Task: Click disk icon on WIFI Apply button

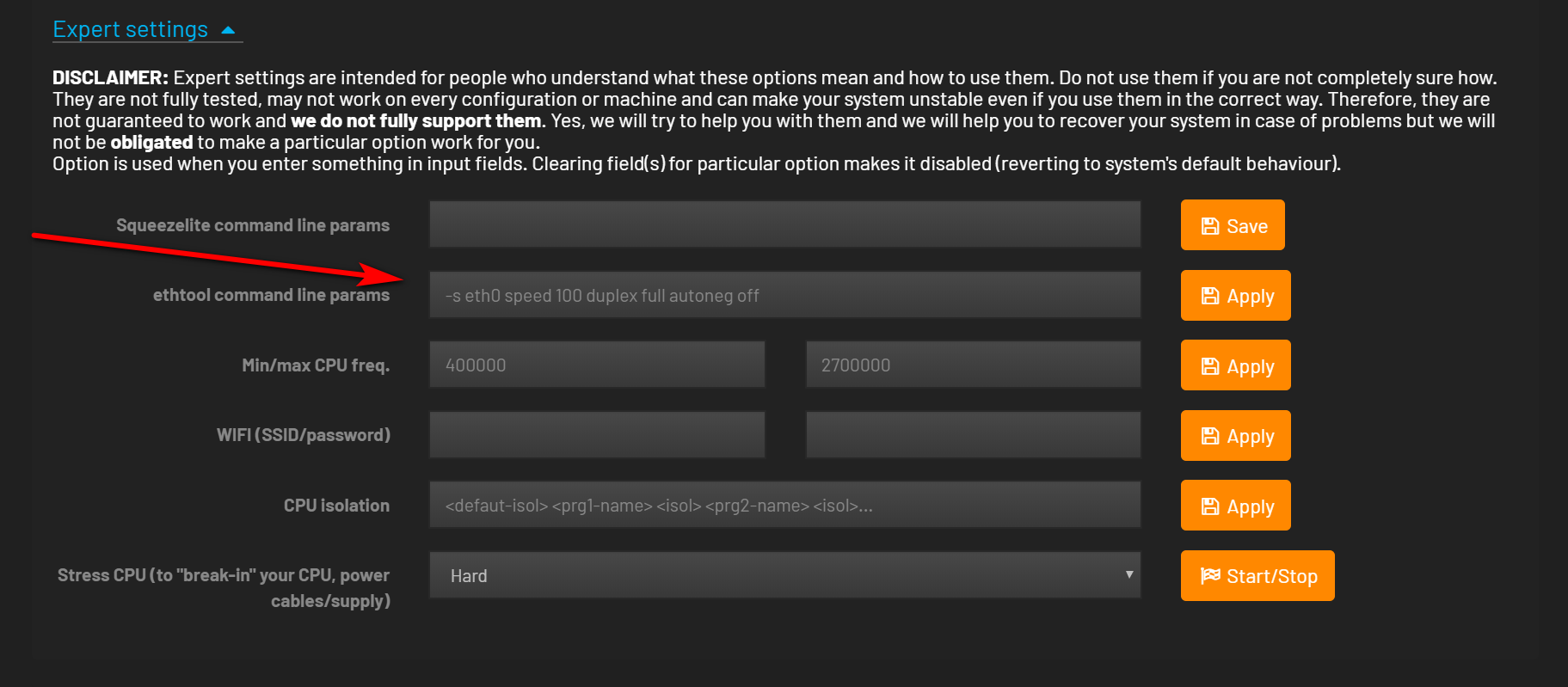Action: pos(1210,436)
